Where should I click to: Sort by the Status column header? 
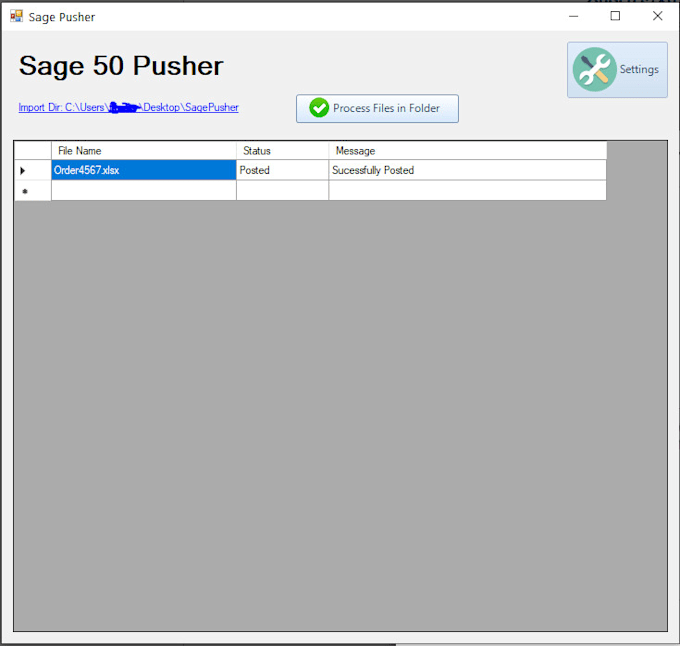click(282, 150)
